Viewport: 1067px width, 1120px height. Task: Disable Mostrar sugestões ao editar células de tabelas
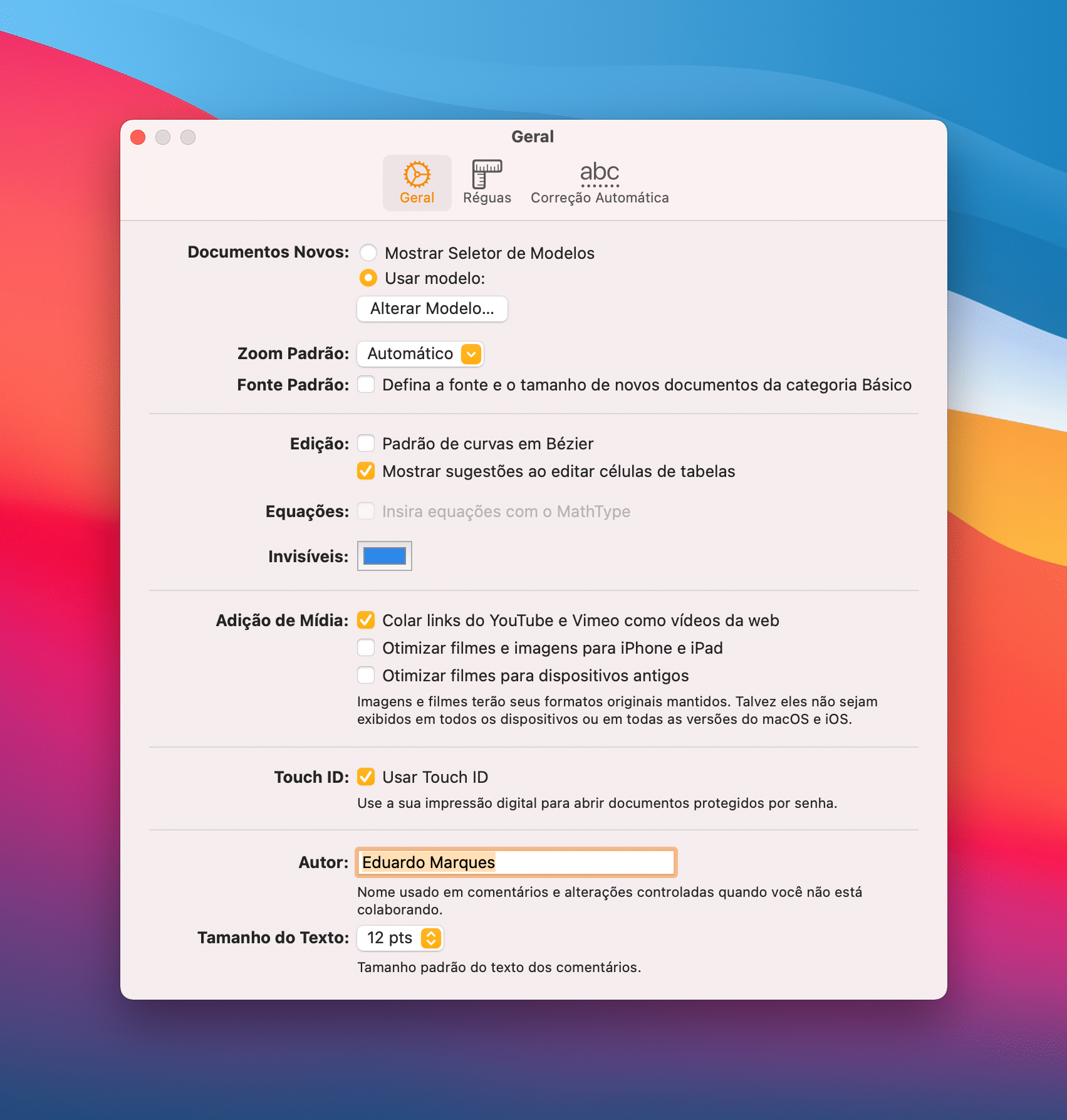(366, 471)
